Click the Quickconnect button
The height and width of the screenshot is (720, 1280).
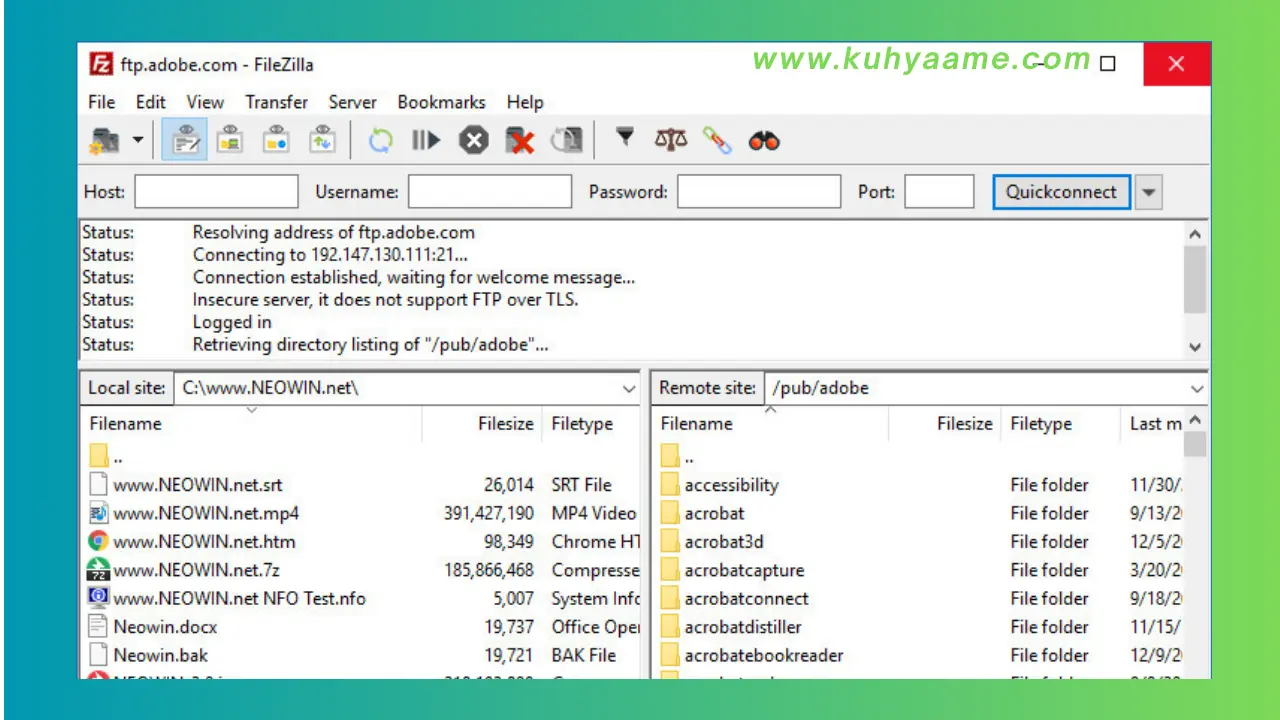(x=1061, y=192)
